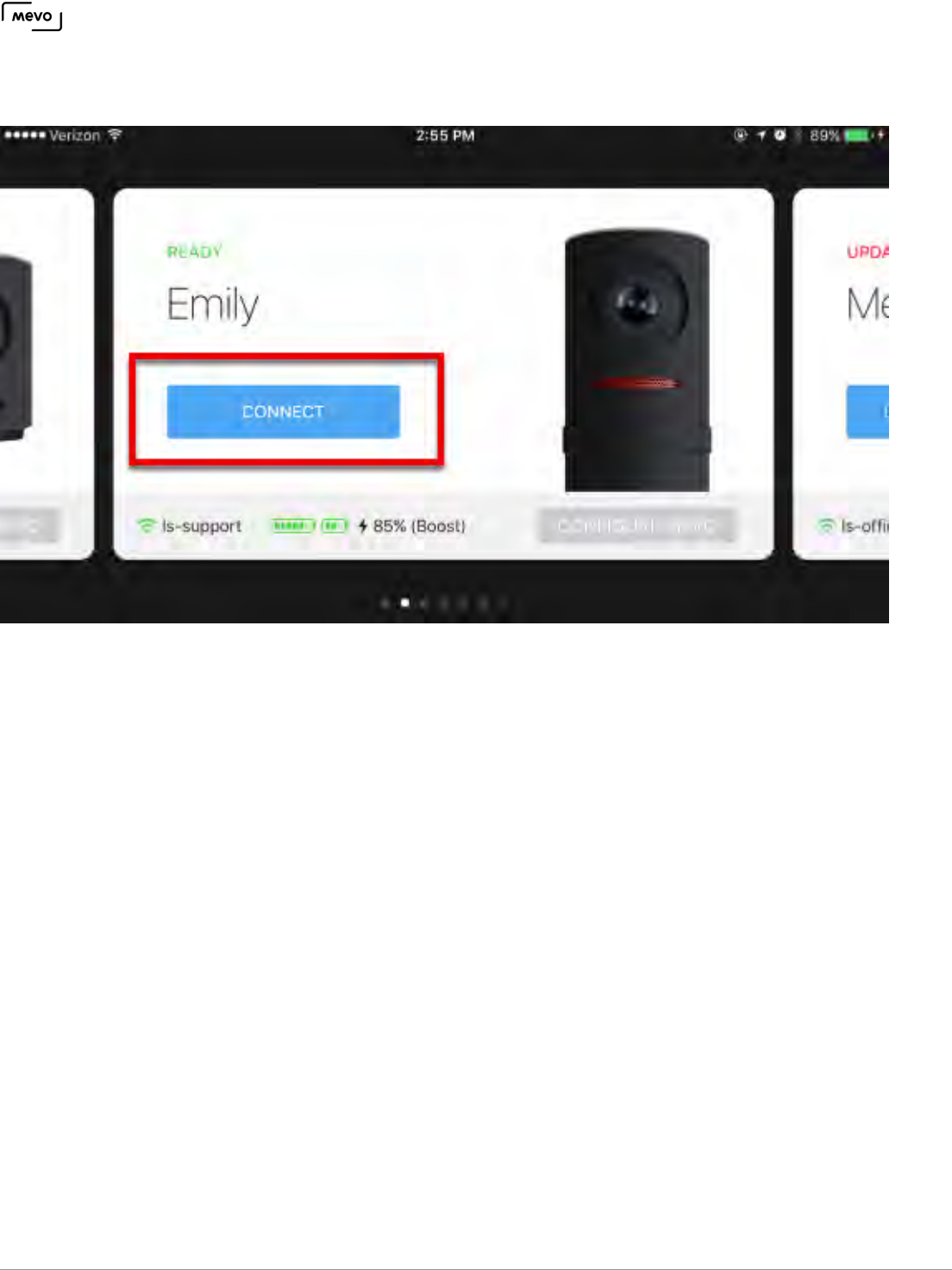Select the third page indicator dot
Viewport: 952px width, 1270px height.
pyautogui.click(x=424, y=603)
